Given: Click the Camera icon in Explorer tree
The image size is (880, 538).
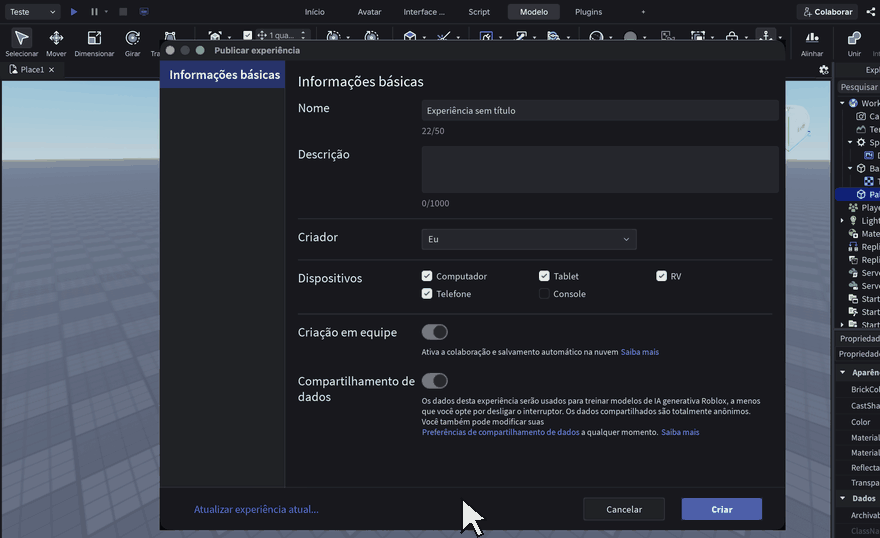Looking at the screenshot, I should click(x=861, y=116).
